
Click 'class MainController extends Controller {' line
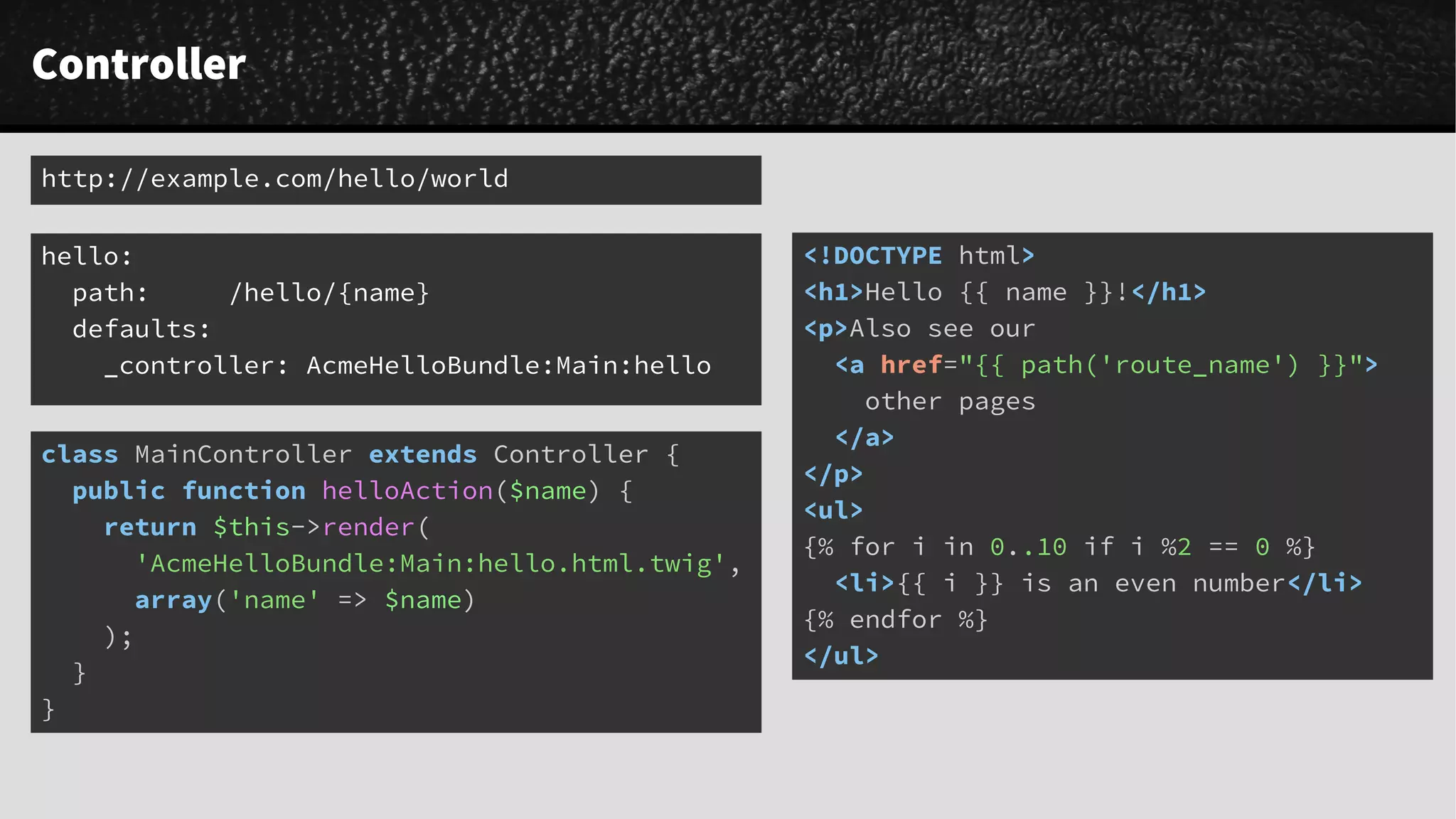[x=360, y=454]
